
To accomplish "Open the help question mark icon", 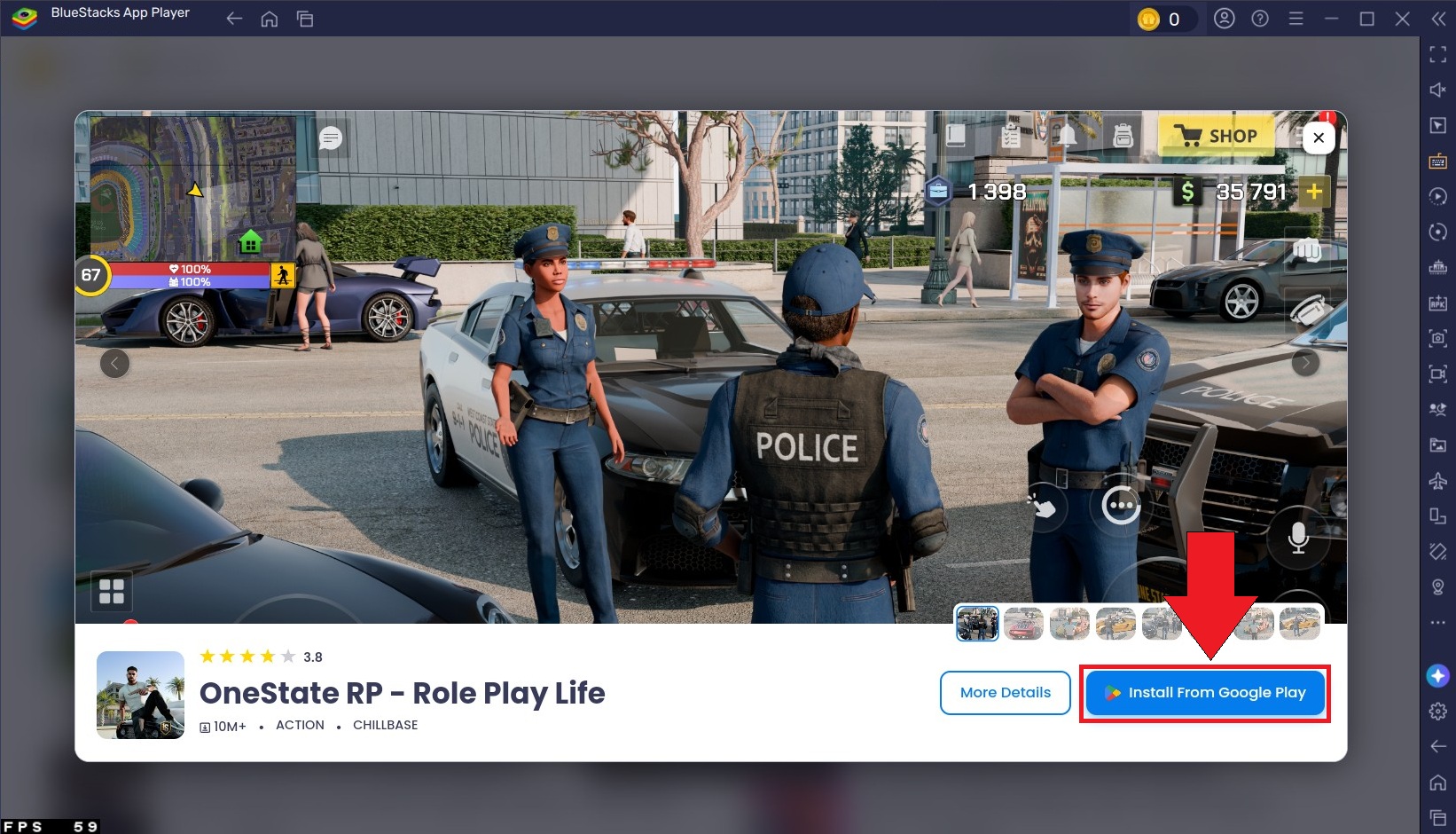I will click(1260, 19).
